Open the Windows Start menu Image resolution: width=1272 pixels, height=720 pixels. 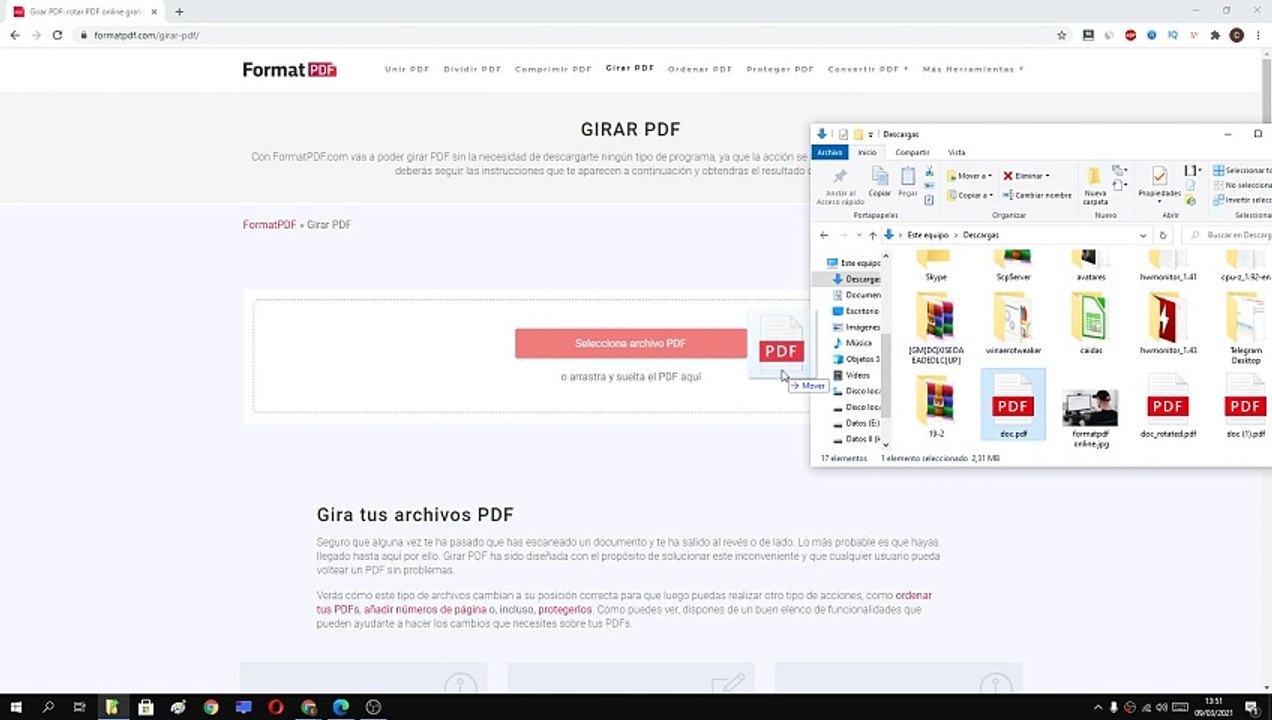16,707
